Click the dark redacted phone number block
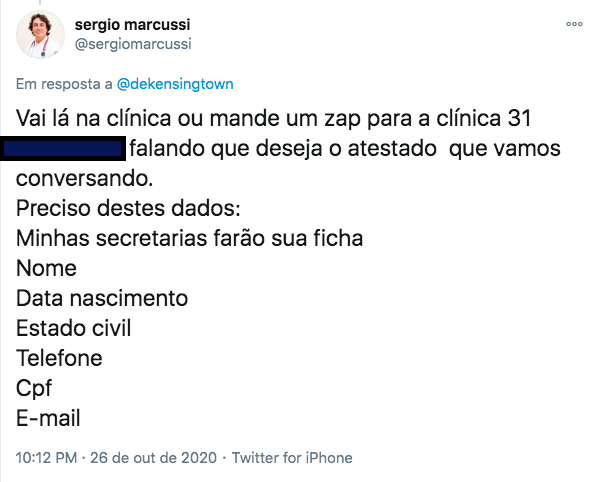The height and width of the screenshot is (482, 599). point(63,149)
